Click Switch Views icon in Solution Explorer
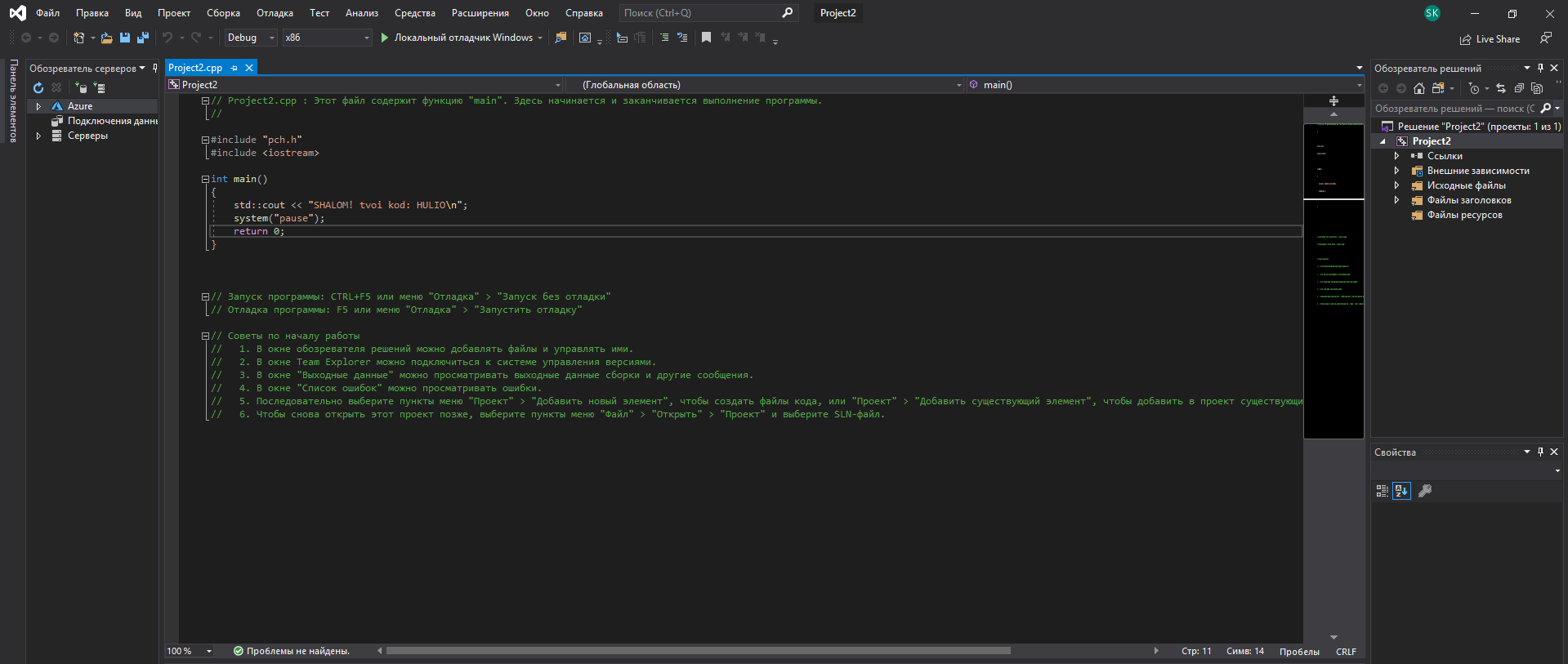Viewport: 1568px width, 664px height. point(1438,88)
